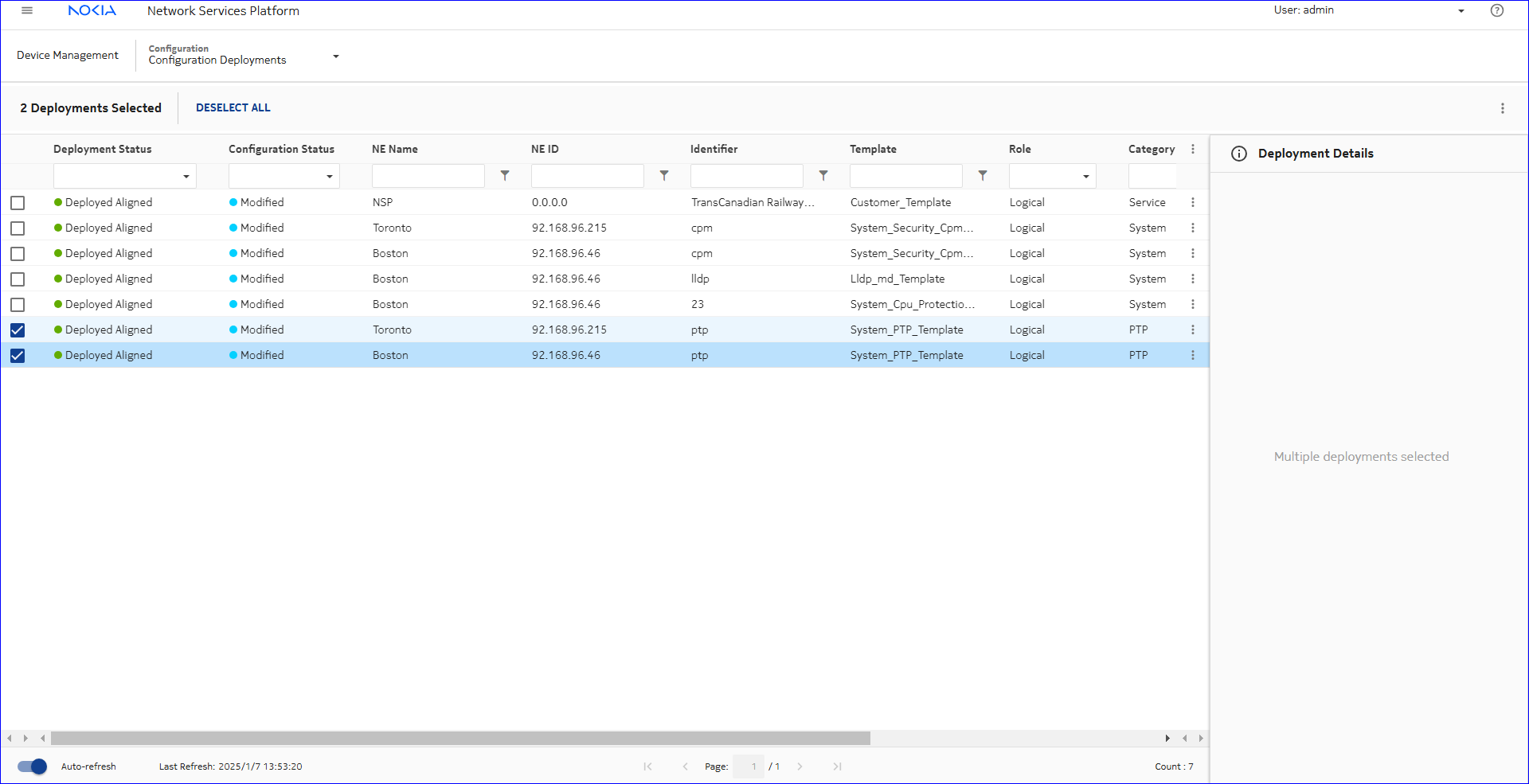Turn off the Auto-refresh toggle

coord(32,766)
